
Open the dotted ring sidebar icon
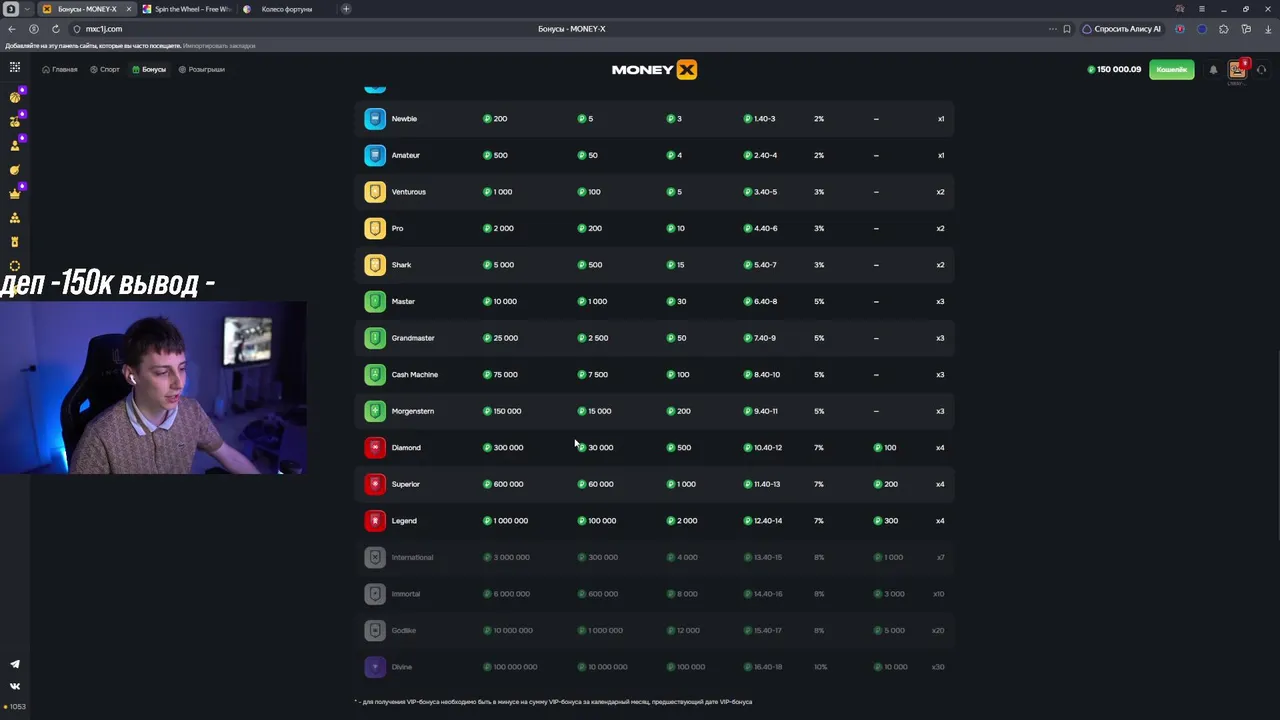[x=15, y=265]
